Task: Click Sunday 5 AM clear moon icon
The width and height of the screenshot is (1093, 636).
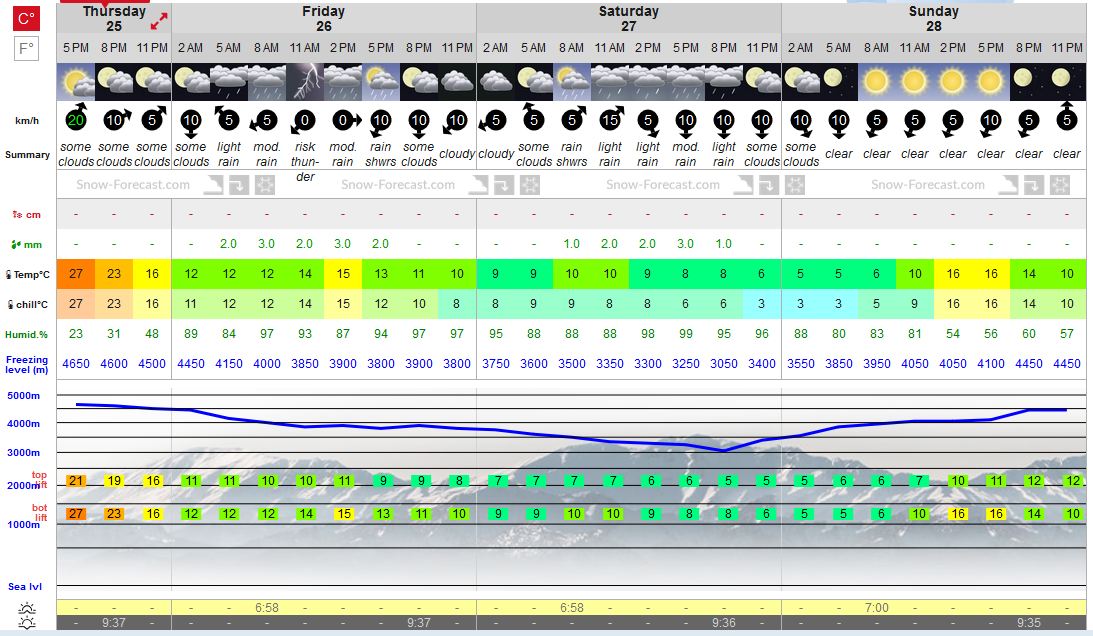Action: (839, 82)
